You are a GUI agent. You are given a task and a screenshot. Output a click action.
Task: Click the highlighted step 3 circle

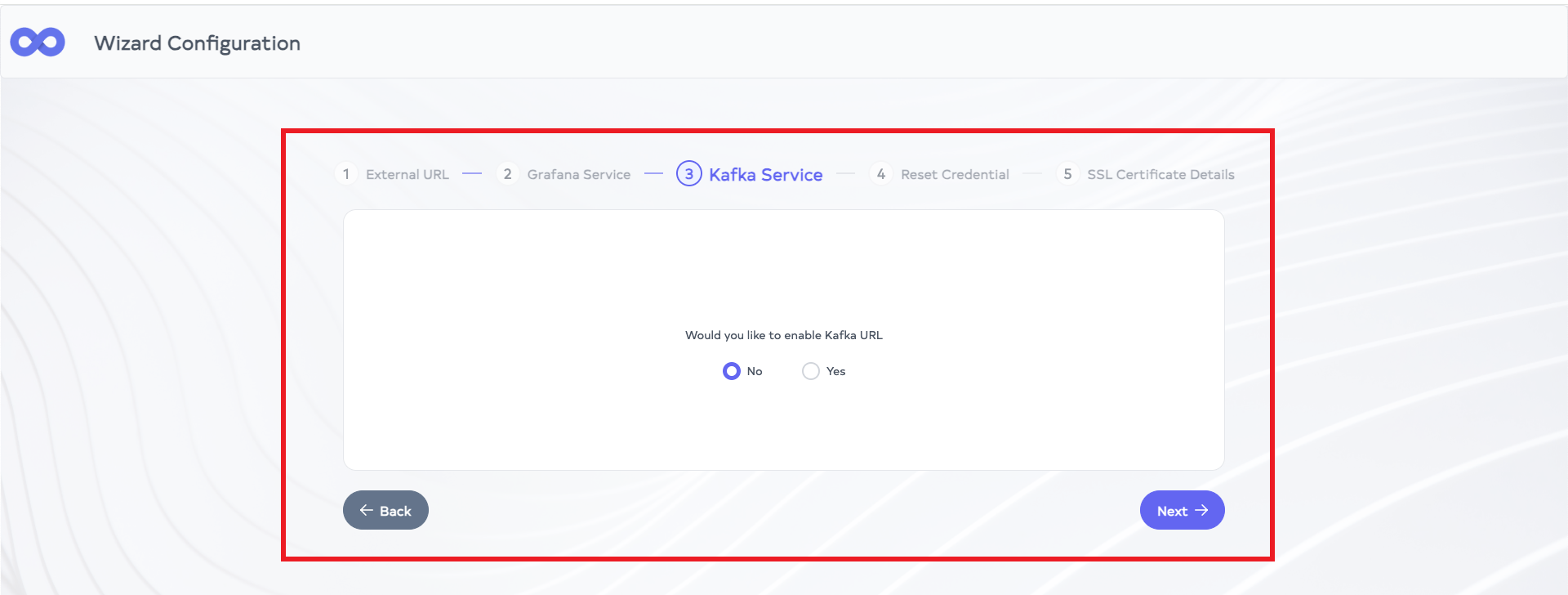[688, 174]
